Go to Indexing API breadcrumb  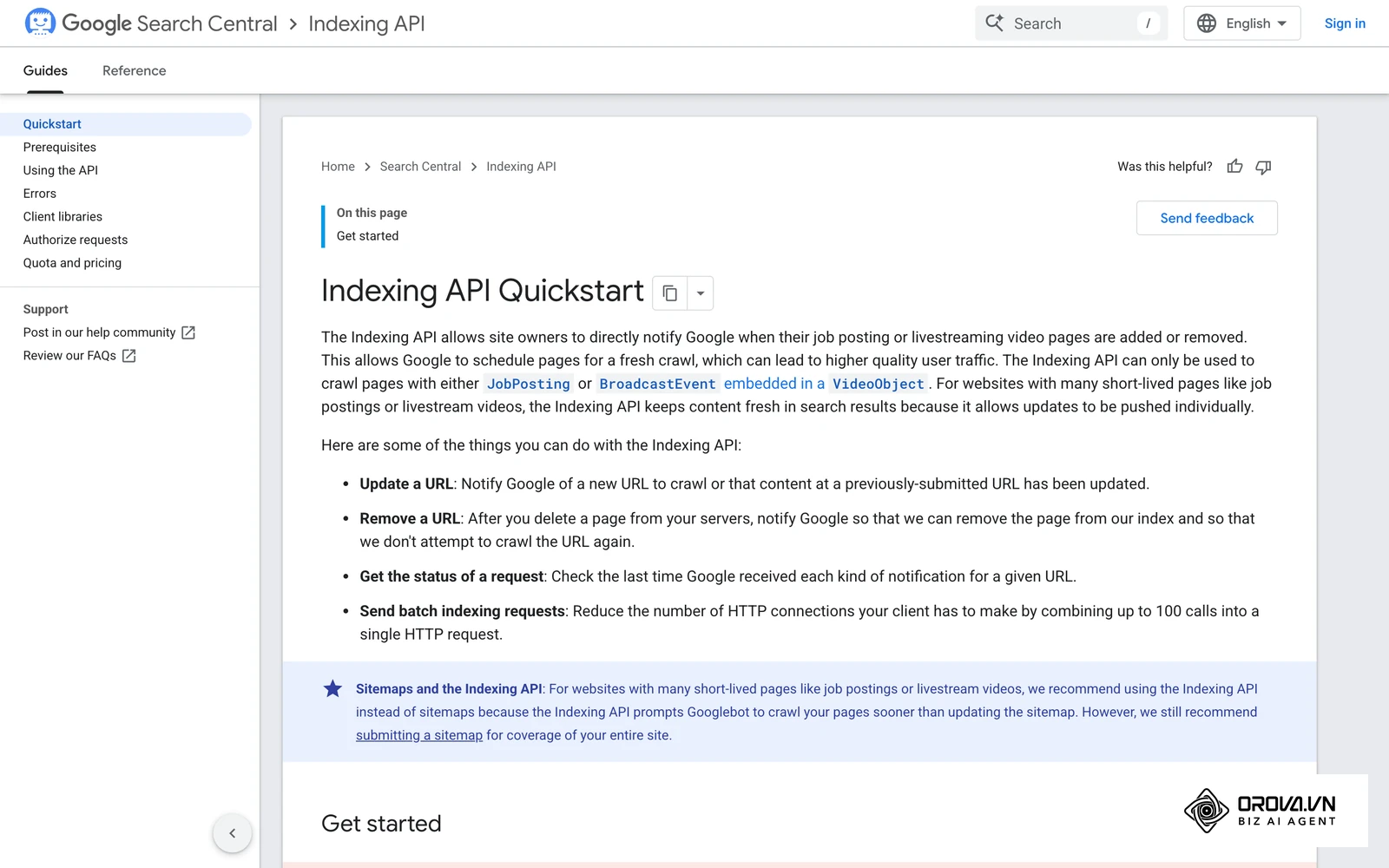(521, 167)
